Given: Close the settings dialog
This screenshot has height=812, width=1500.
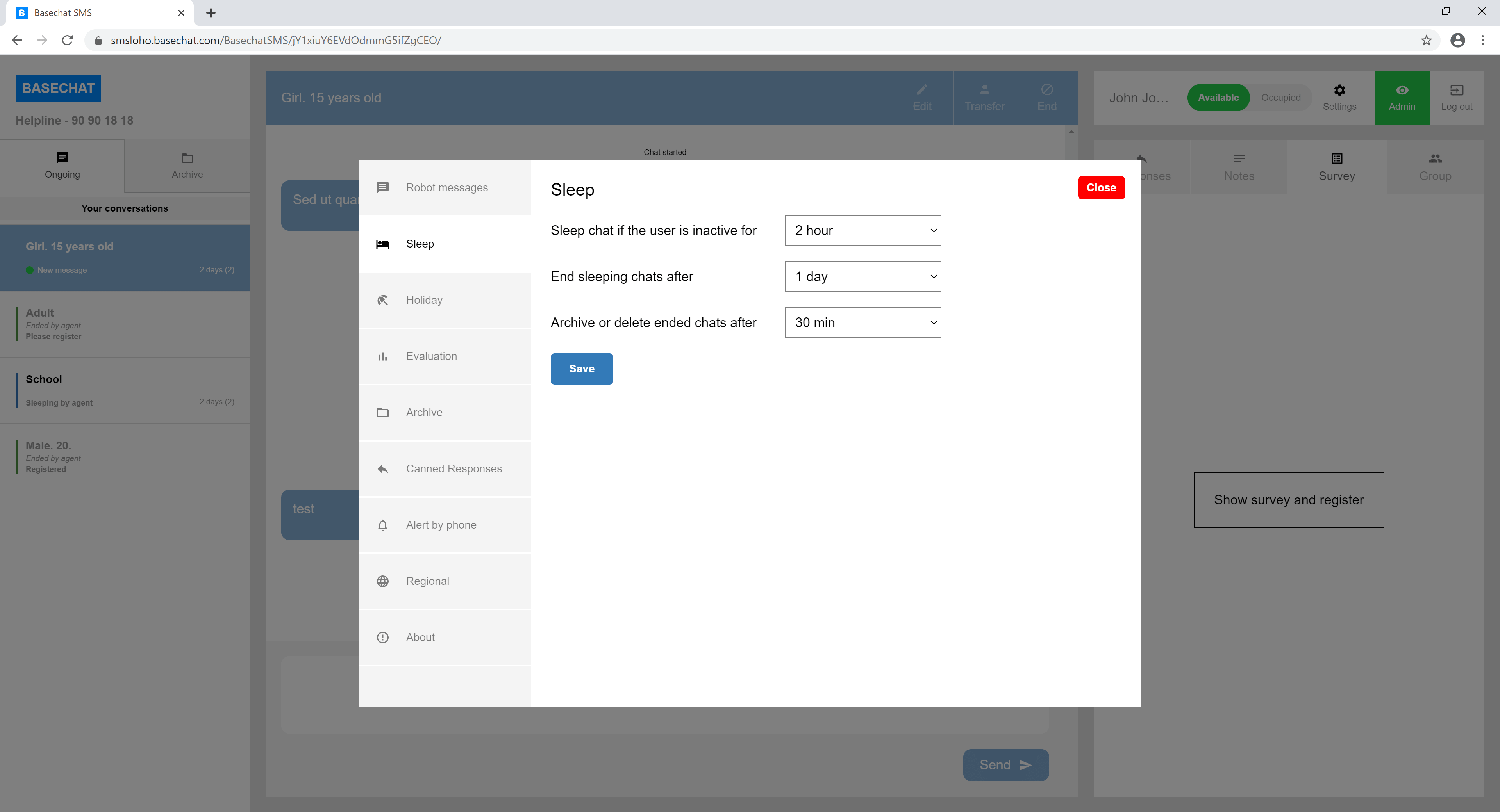Looking at the screenshot, I should click(1101, 187).
